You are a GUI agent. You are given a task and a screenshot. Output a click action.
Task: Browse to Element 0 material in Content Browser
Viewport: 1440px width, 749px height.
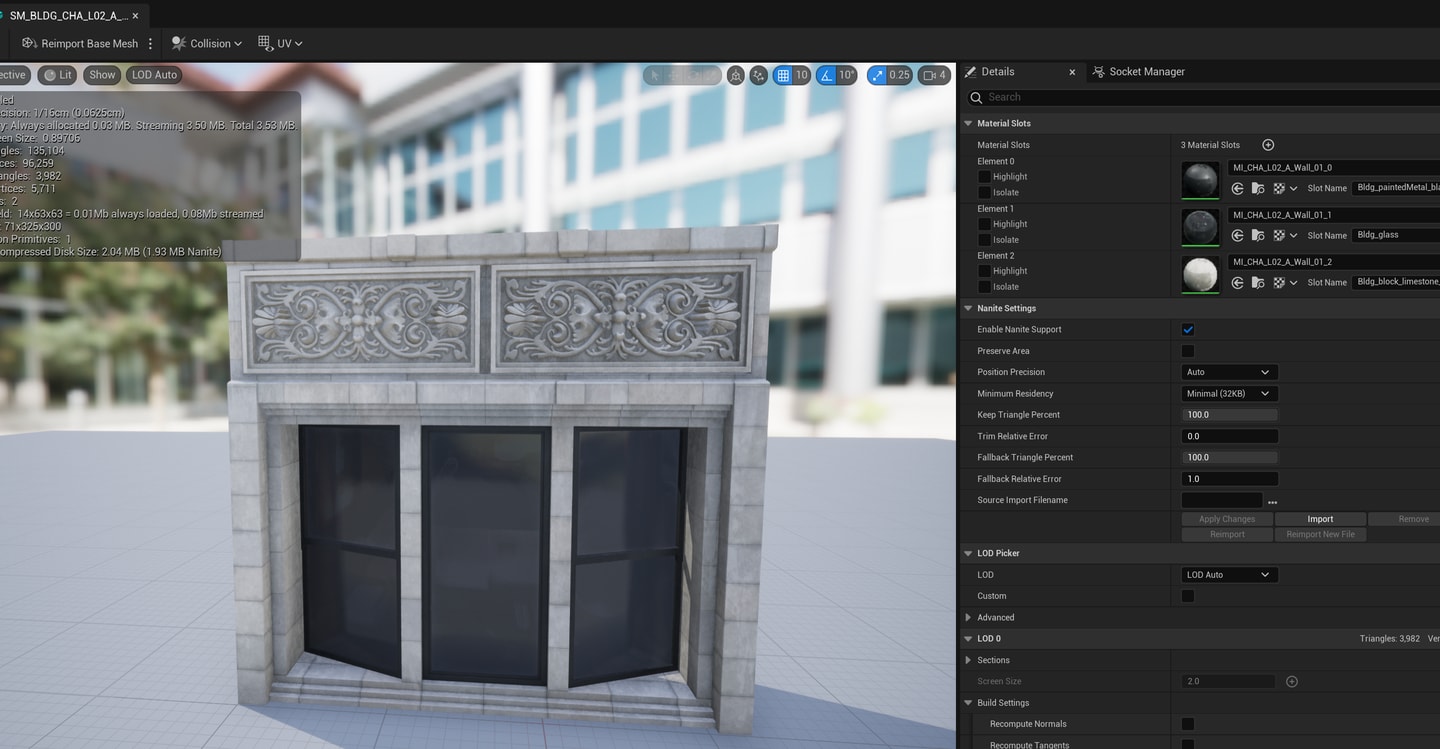[x=1258, y=188]
